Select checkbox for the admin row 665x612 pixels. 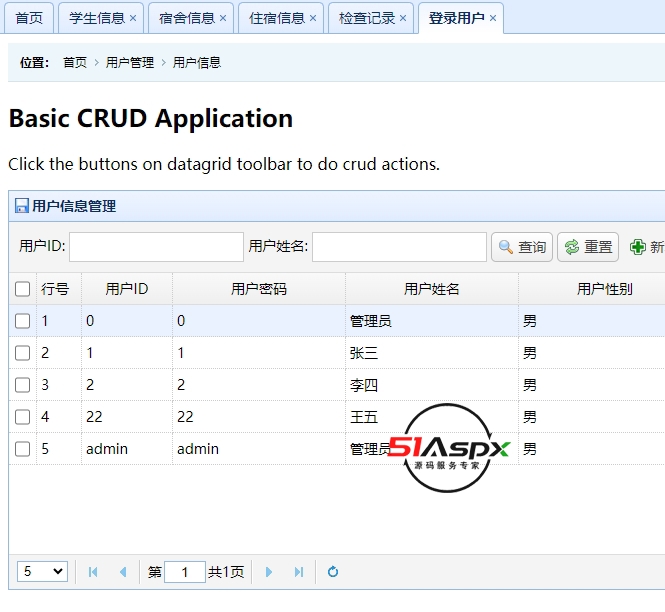(23, 449)
